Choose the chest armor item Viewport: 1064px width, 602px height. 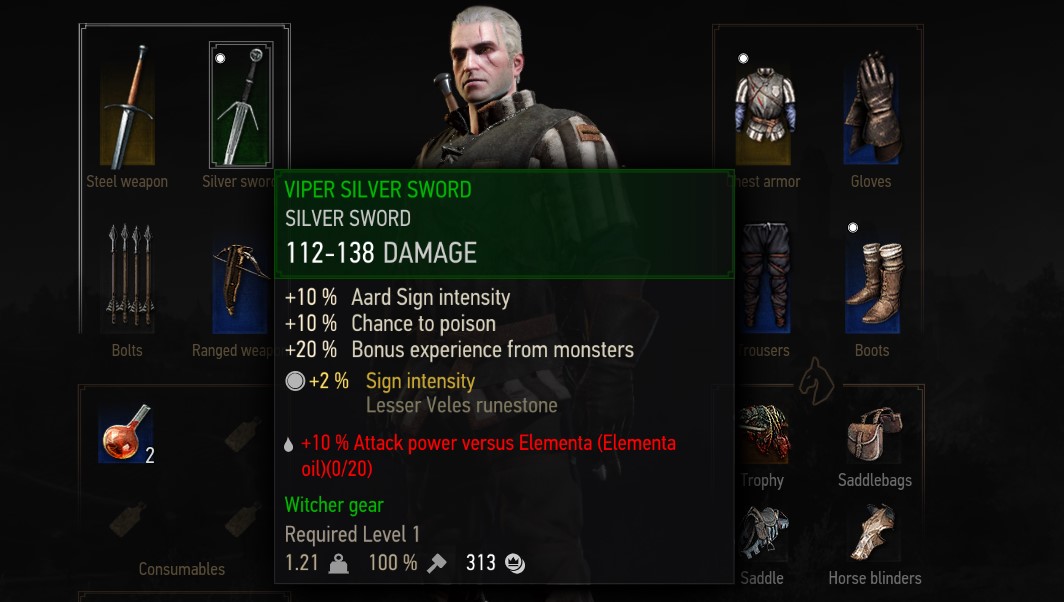(764, 109)
